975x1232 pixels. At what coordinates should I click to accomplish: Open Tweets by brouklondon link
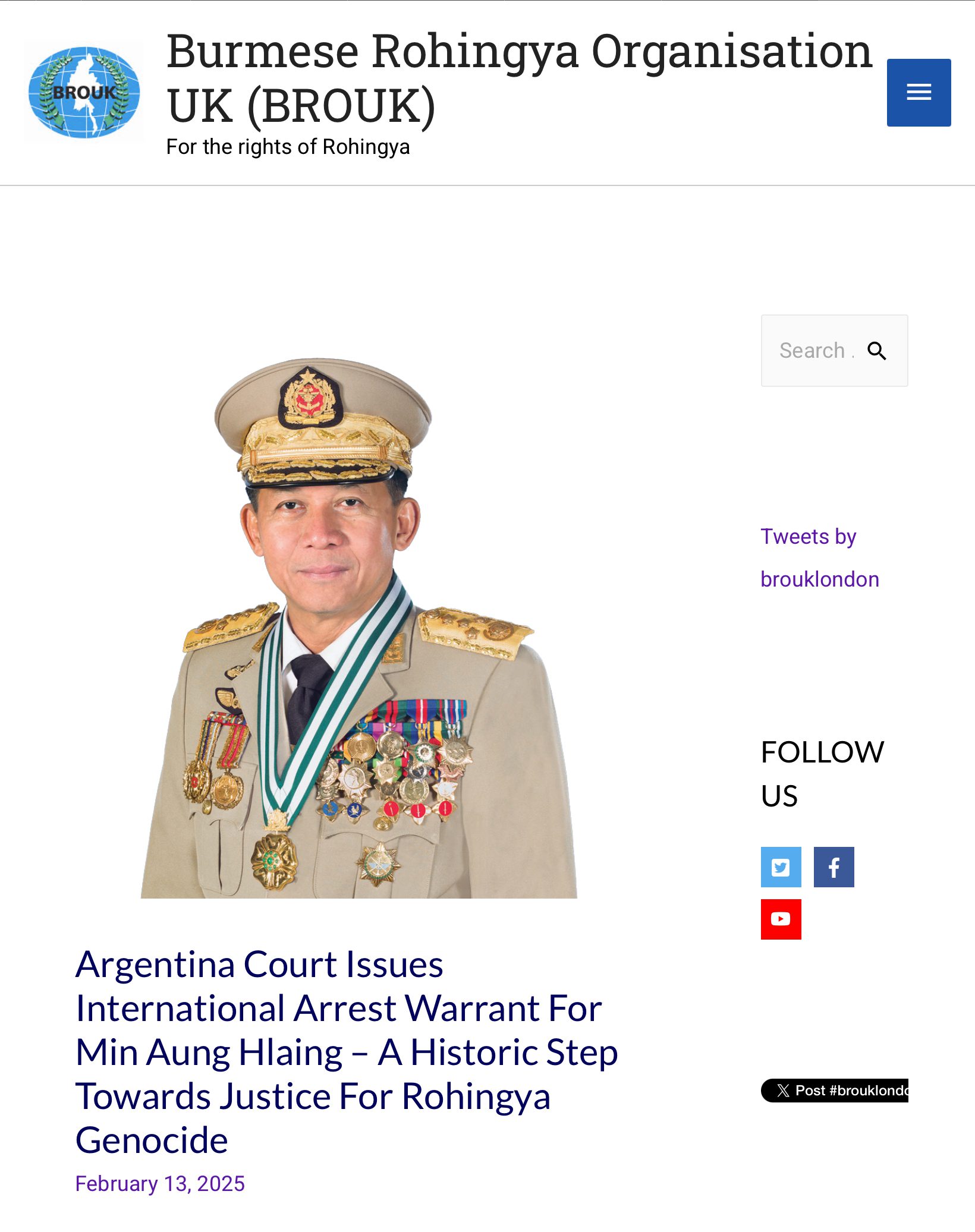click(x=820, y=557)
